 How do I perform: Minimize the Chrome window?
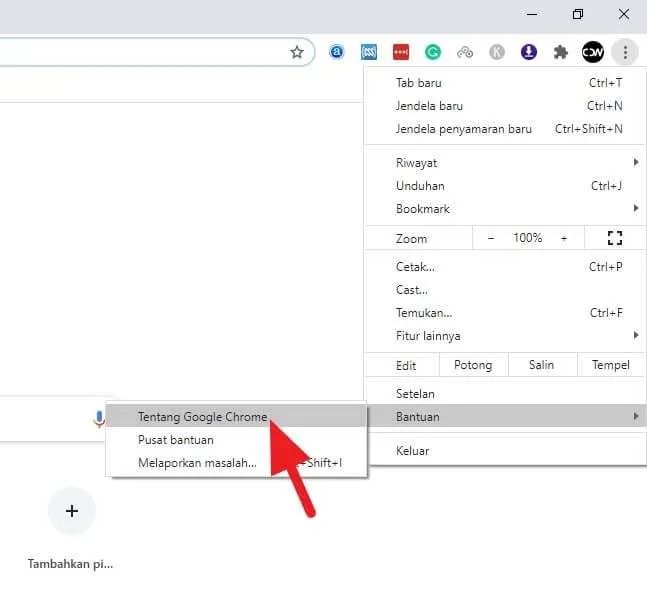pyautogui.click(x=532, y=14)
